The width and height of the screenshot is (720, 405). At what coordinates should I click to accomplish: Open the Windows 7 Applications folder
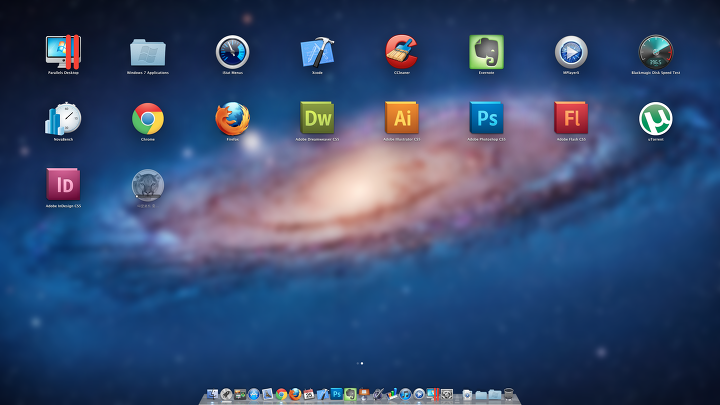tap(147, 52)
